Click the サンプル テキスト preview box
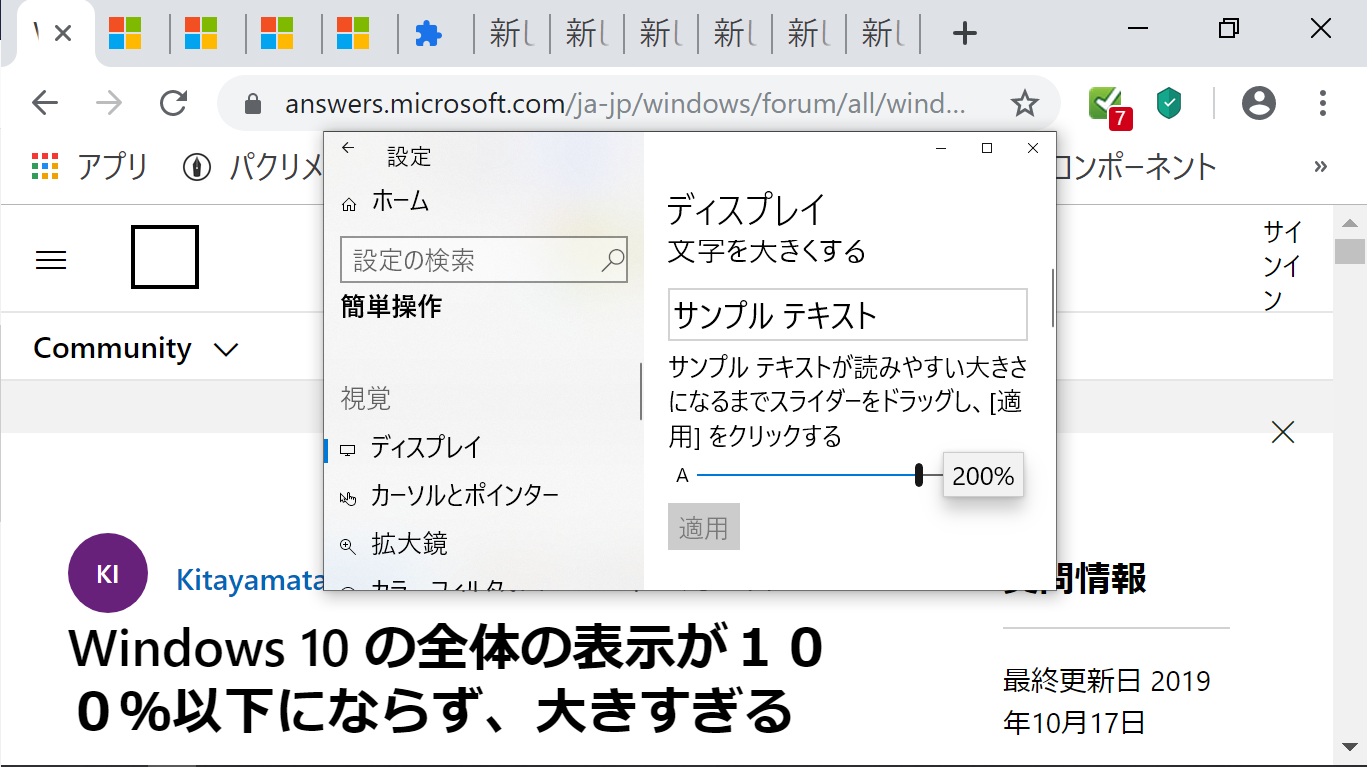 click(x=848, y=315)
